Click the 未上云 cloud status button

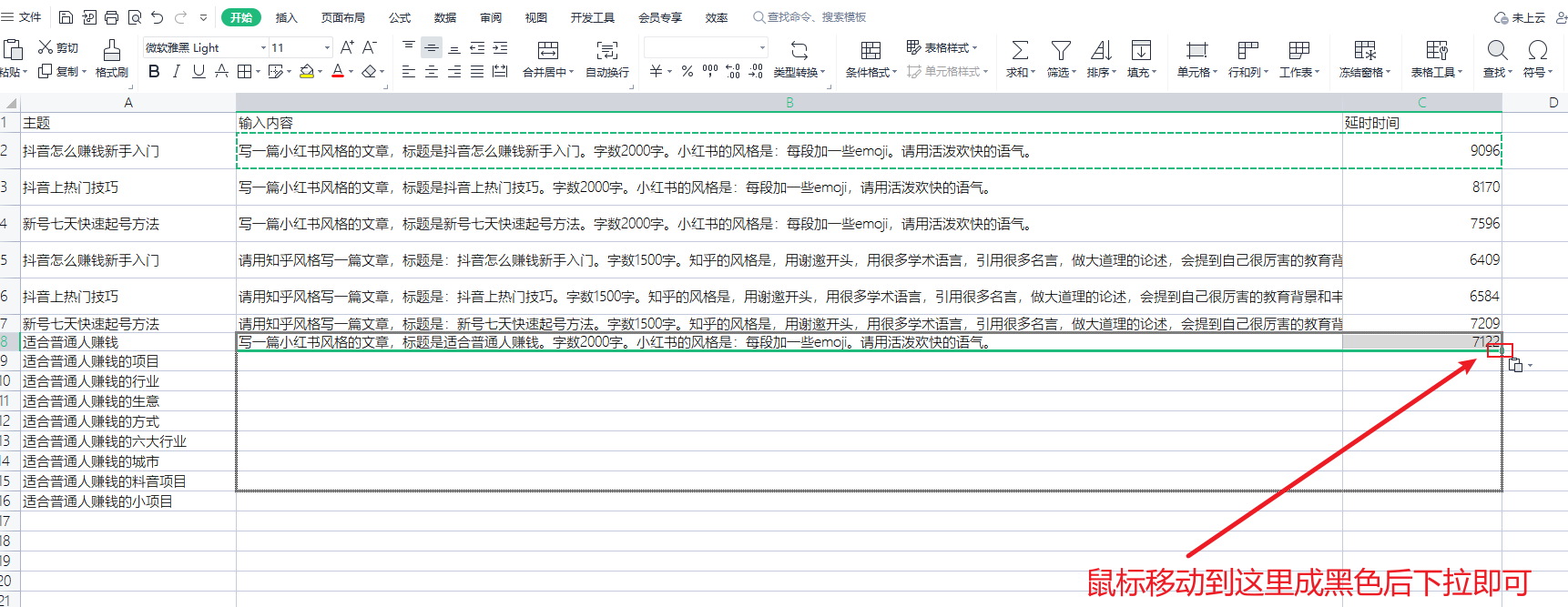(x=1520, y=17)
